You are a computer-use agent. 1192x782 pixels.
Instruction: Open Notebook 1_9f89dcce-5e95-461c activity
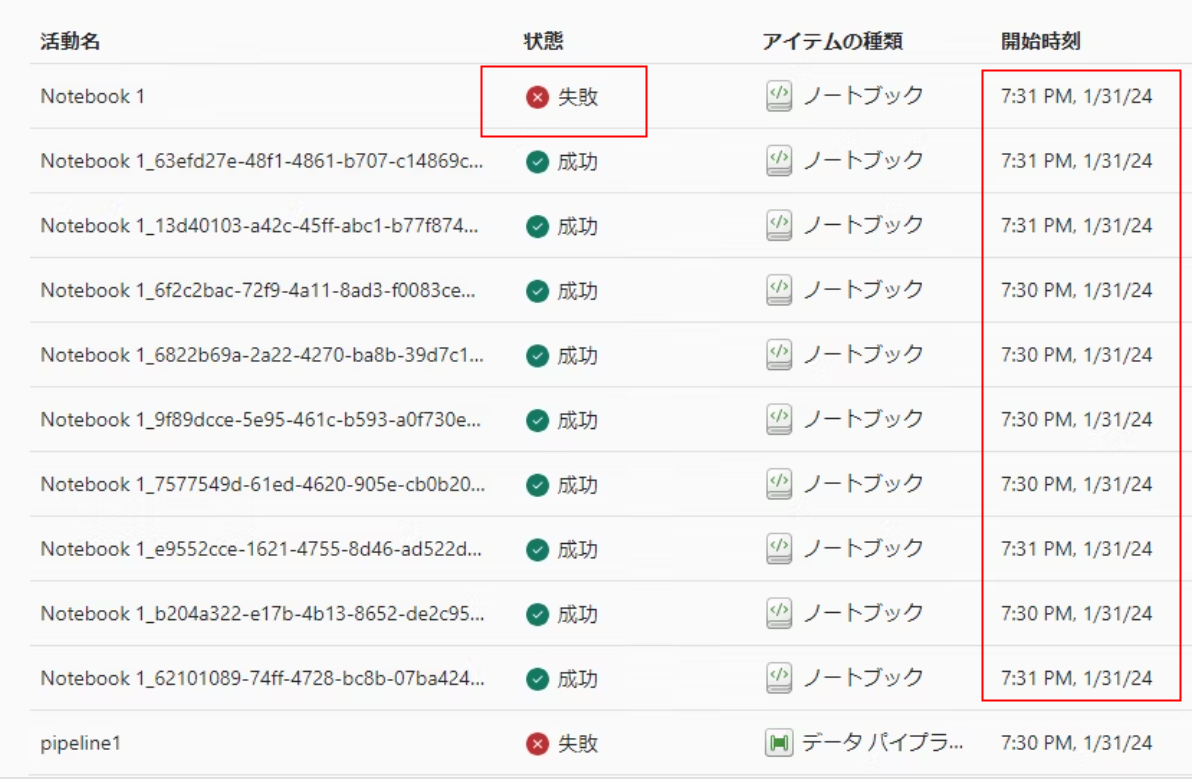point(261,419)
